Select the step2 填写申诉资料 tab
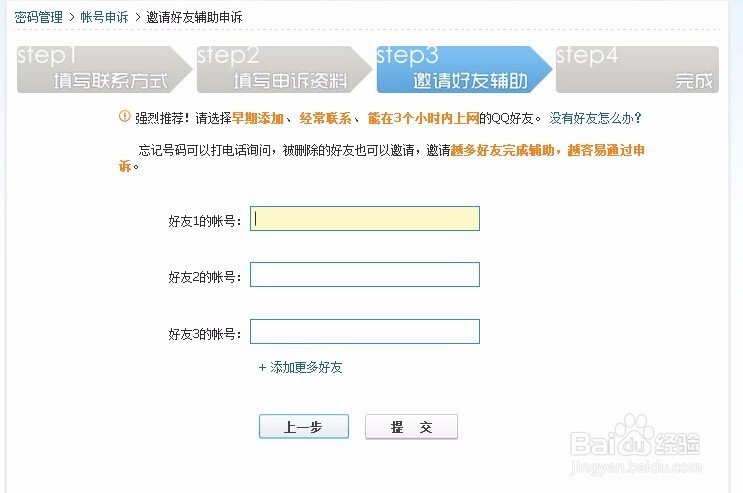The height and width of the screenshot is (493, 743). [284, 69]
